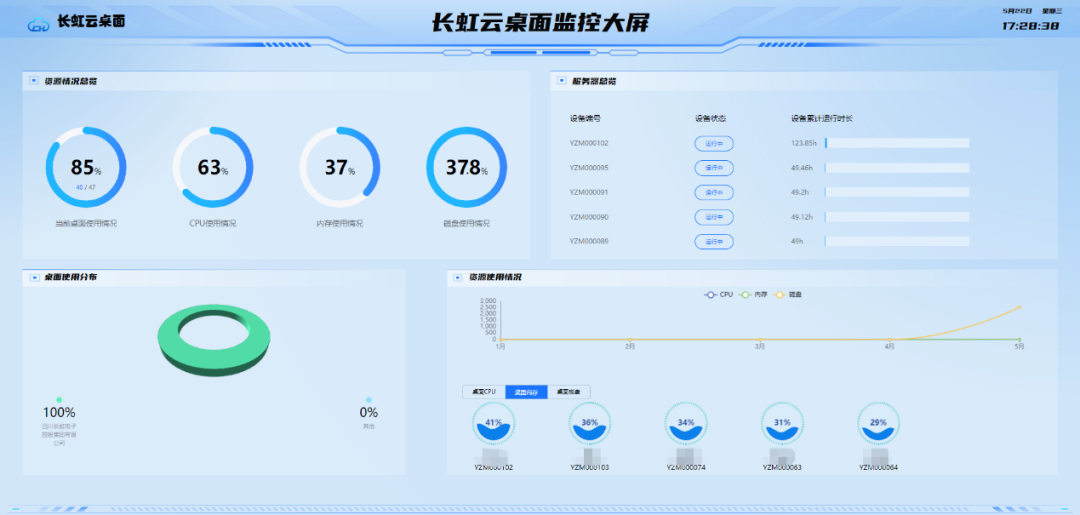Click the runtime progress bar for 49.46h

[897, 168]
